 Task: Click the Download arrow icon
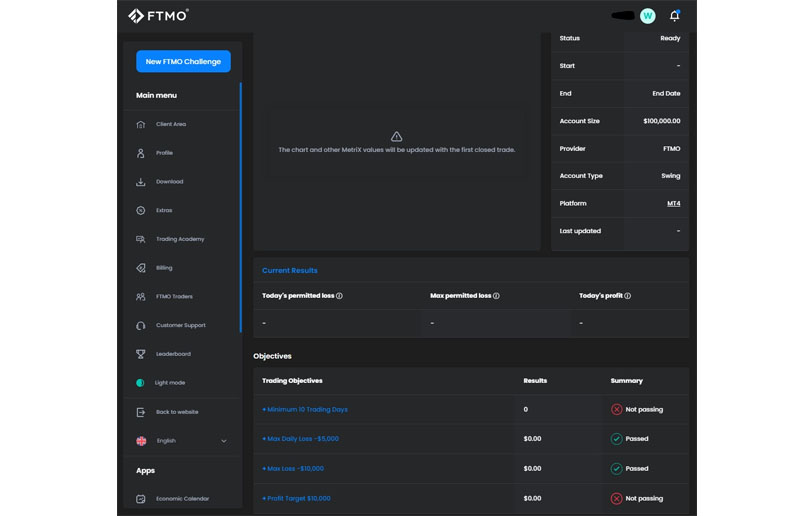[x=141, y=182]
